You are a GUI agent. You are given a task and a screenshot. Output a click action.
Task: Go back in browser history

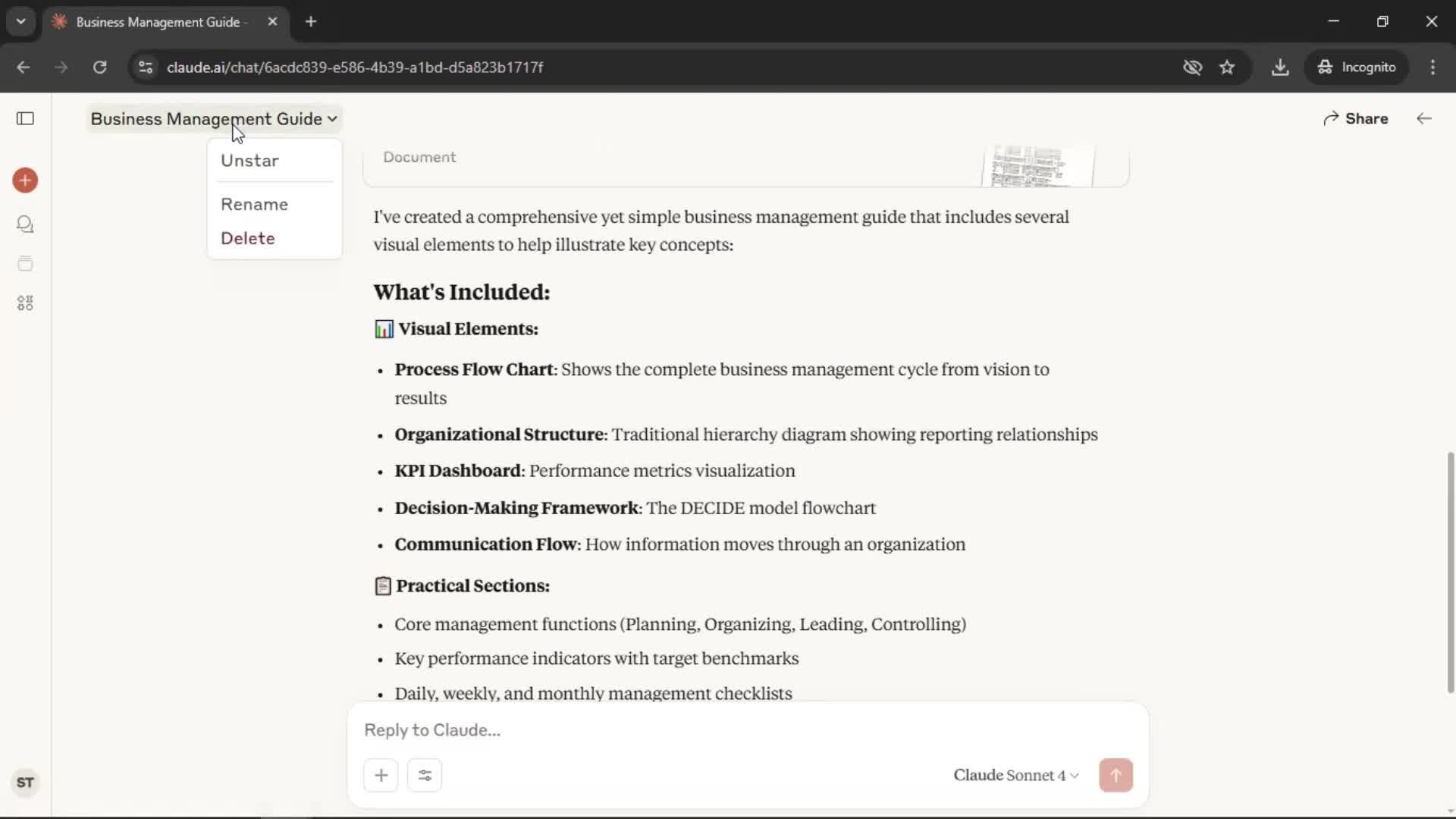pos(24,67)
